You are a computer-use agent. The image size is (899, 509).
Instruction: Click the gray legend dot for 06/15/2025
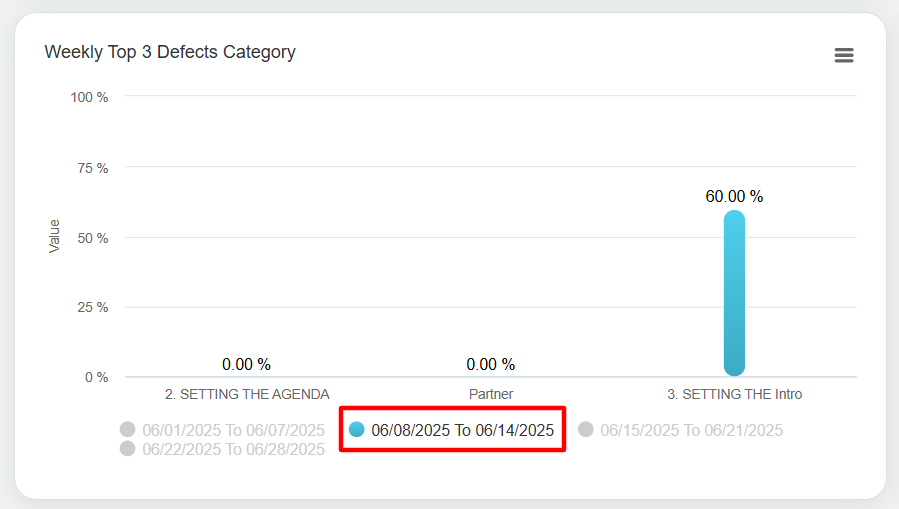[586, 430]
